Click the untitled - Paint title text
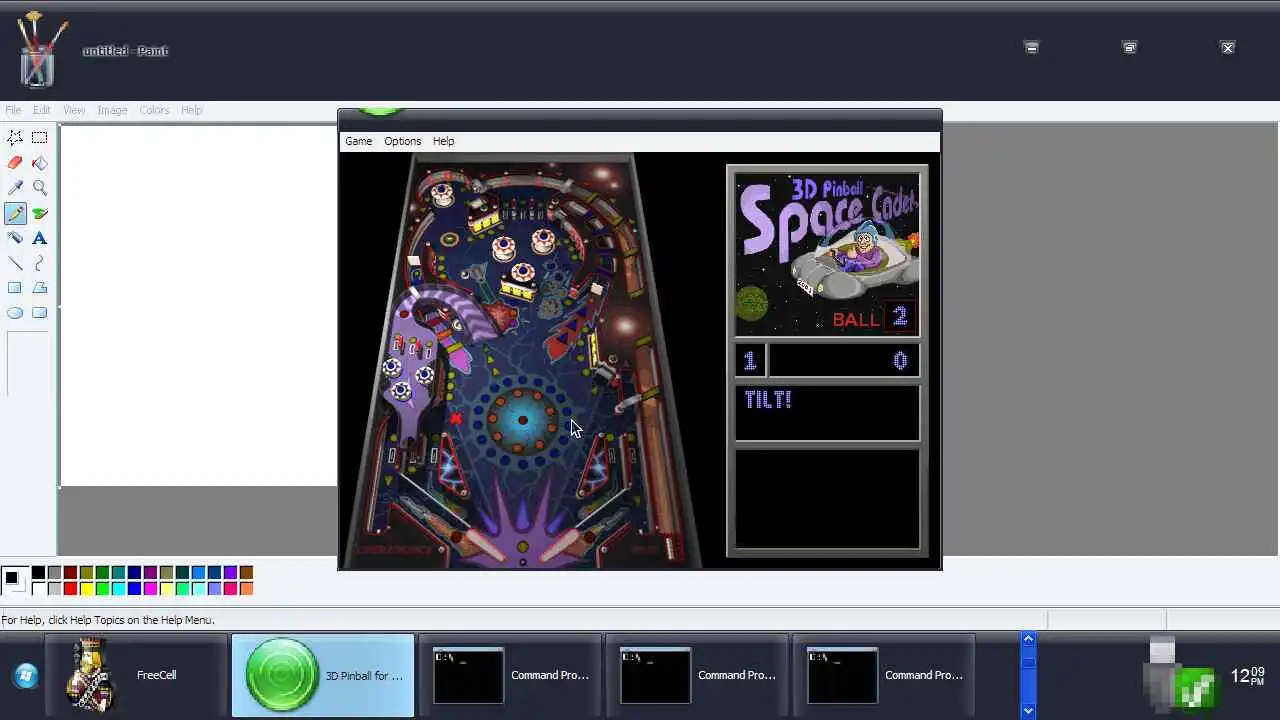The width and height of the screenshot is (1280, 720). tap(125, 51)
